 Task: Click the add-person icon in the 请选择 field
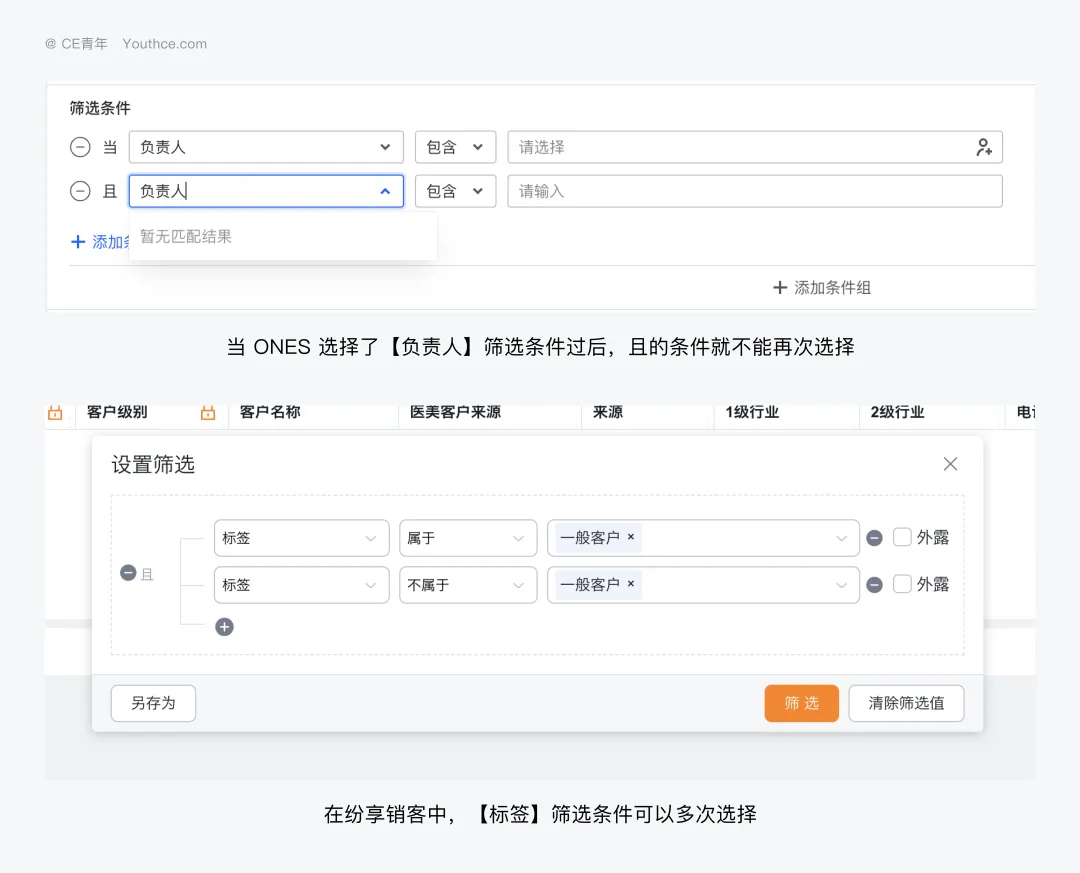coord(984,147)
